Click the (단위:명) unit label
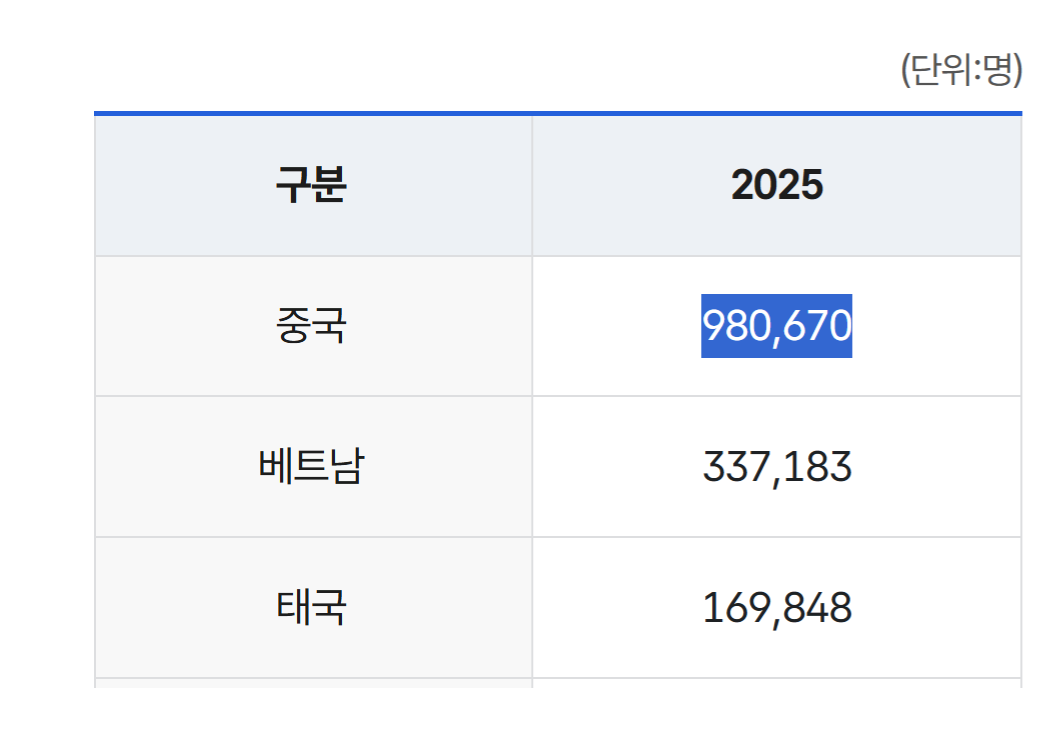This screenshot has height=750, width=1045. (x=961, y=69)
